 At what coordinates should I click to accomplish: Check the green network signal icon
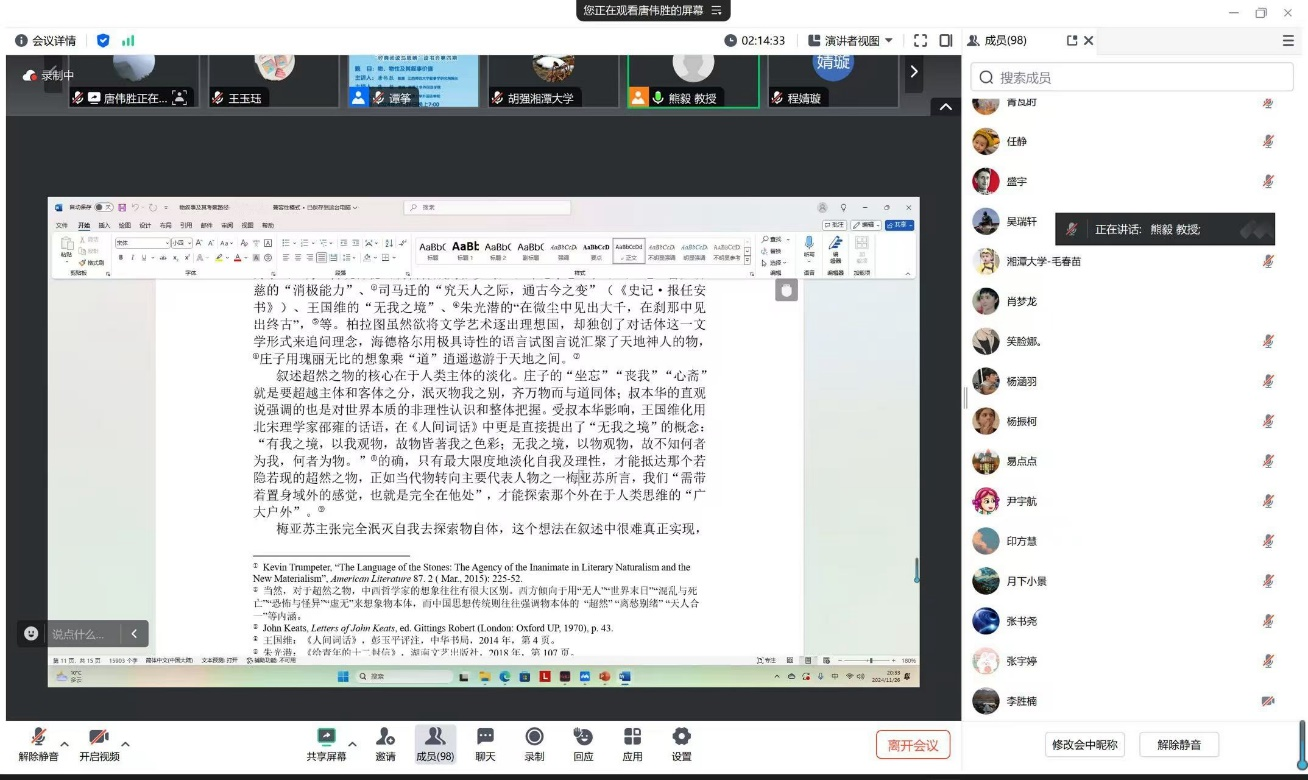[x=128, y=41]
